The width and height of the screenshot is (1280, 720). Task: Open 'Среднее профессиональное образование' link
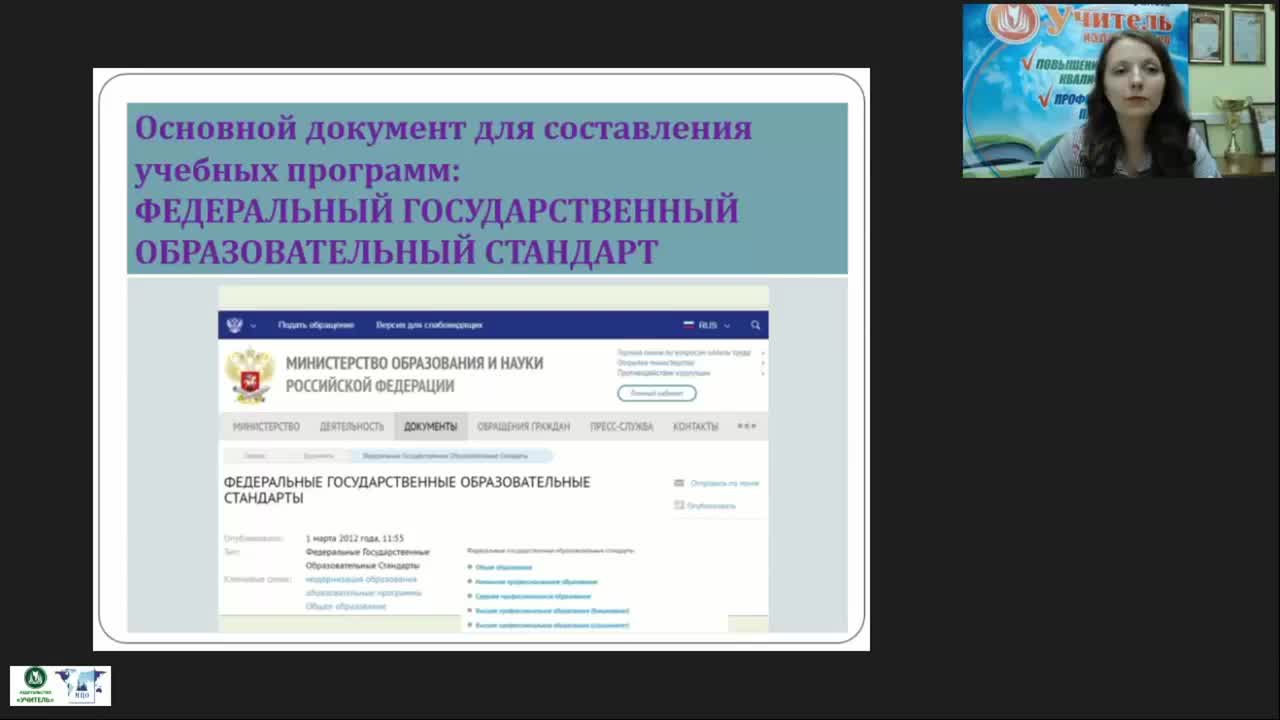533,596
